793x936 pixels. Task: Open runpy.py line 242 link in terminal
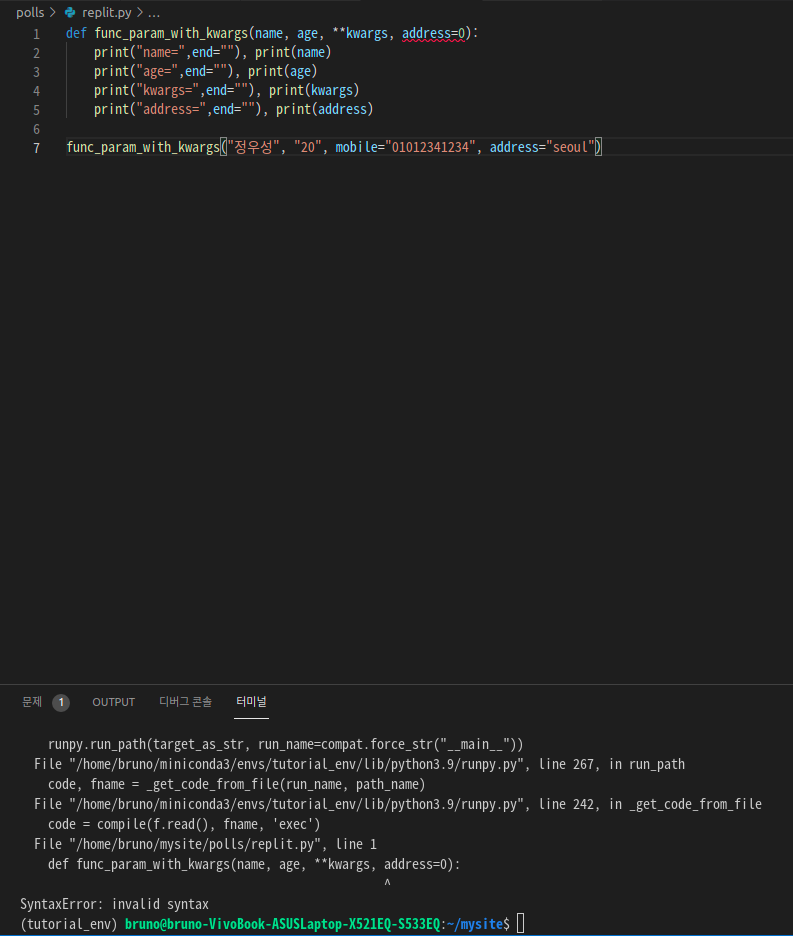398,805
